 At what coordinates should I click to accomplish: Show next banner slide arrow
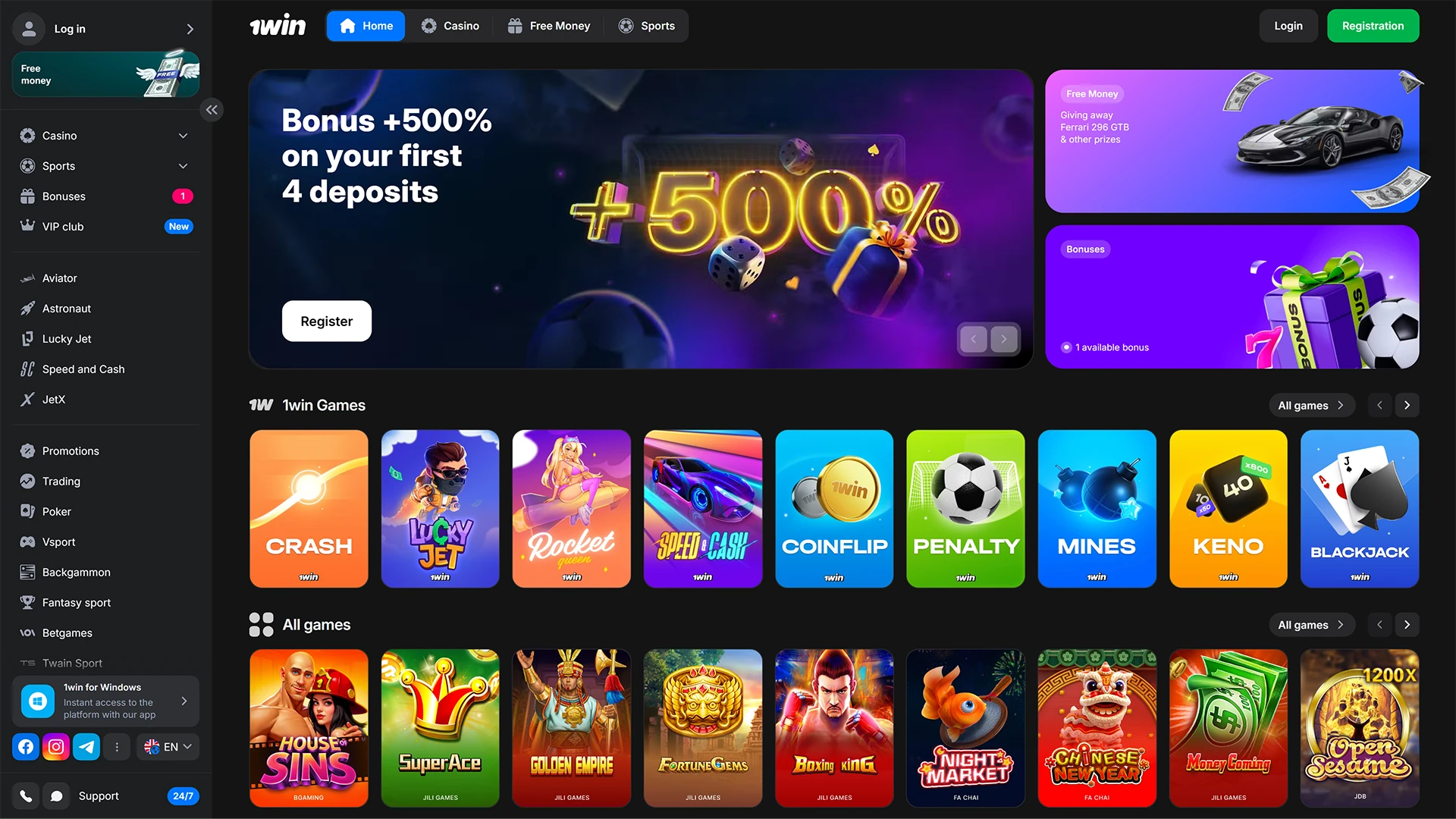[x=1004, y=339]
